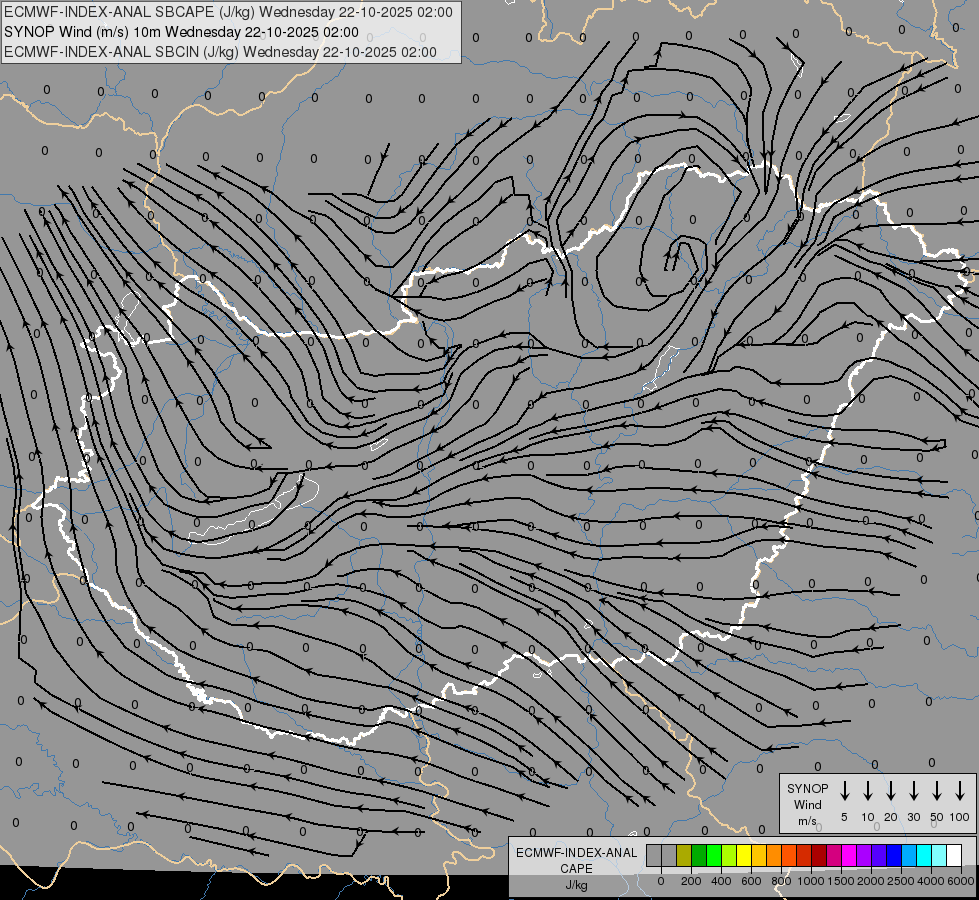
Task: Click the 'J/kg' unit in CAPE legend
Action: click(x=576, y=885)
